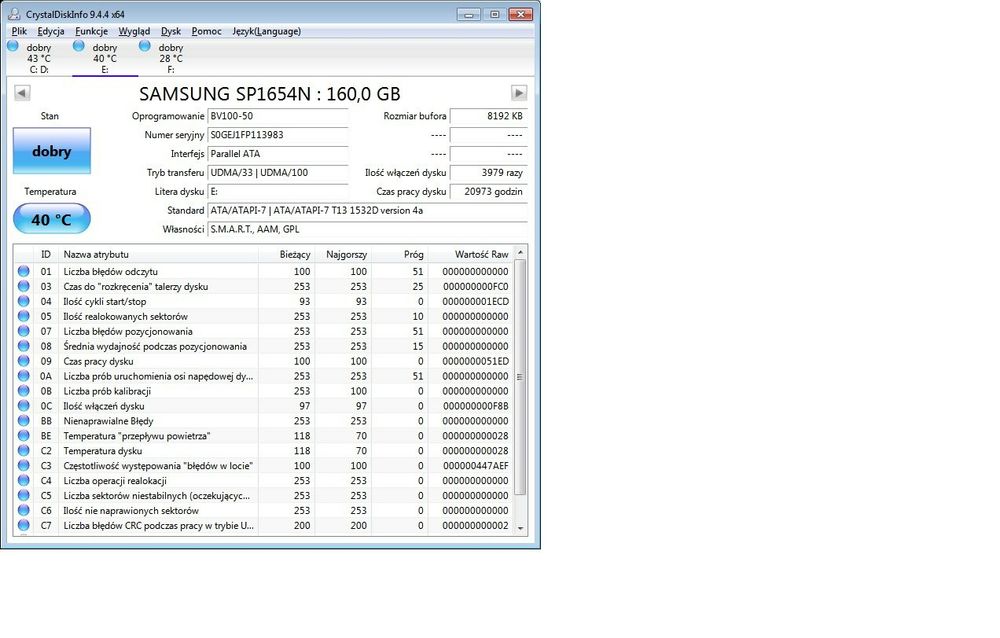Click the Własności field S.M.A.R.T., AAM, GPL
This screenshot has height=638, width=1000.
[367, 229]
